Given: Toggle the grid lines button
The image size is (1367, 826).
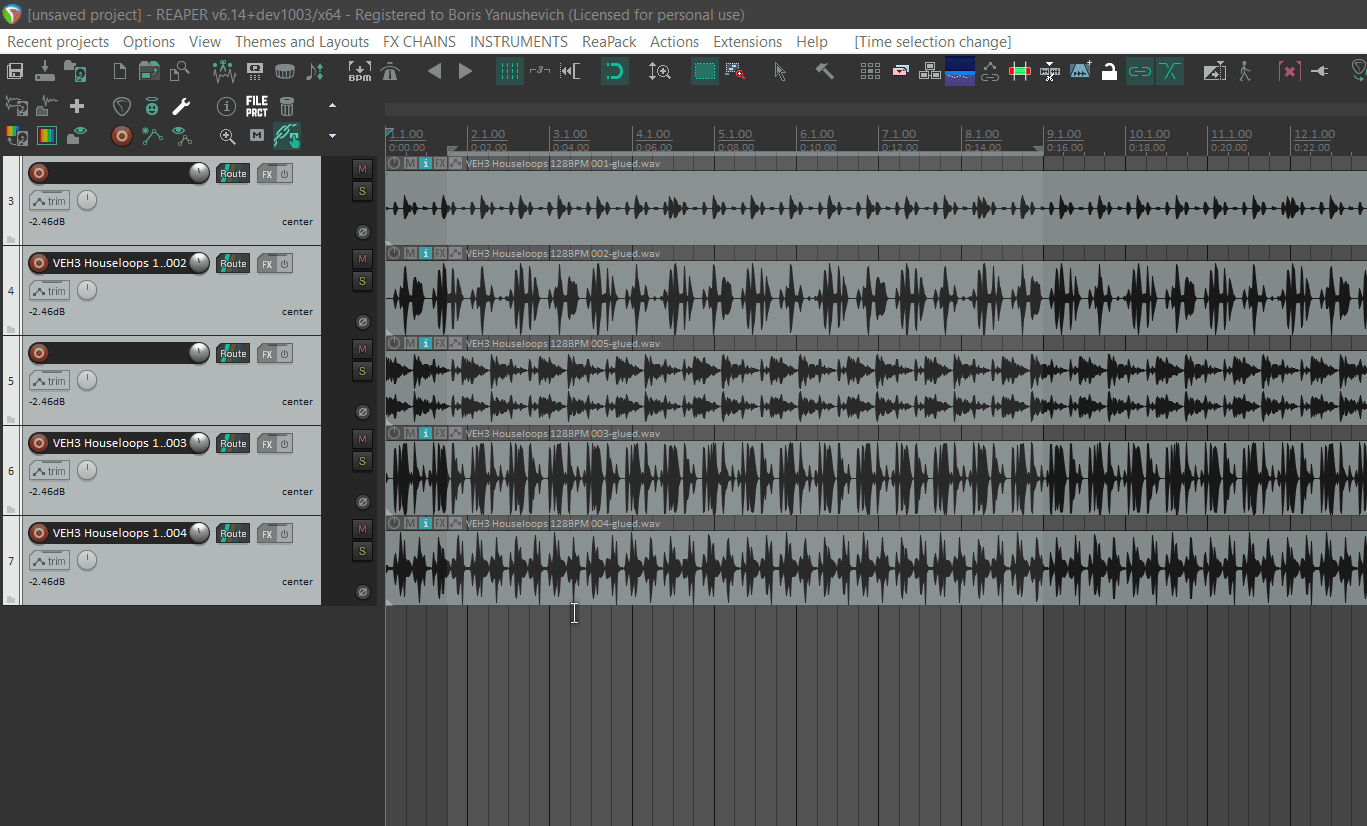Looking at the screenshot, I should (510, 71).
